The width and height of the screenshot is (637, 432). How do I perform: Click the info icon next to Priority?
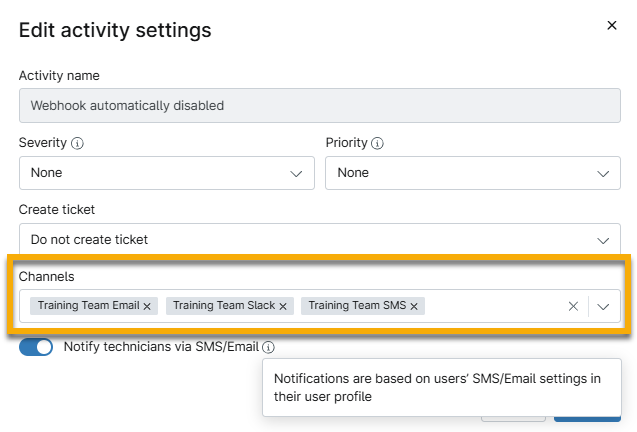point(378,144)
